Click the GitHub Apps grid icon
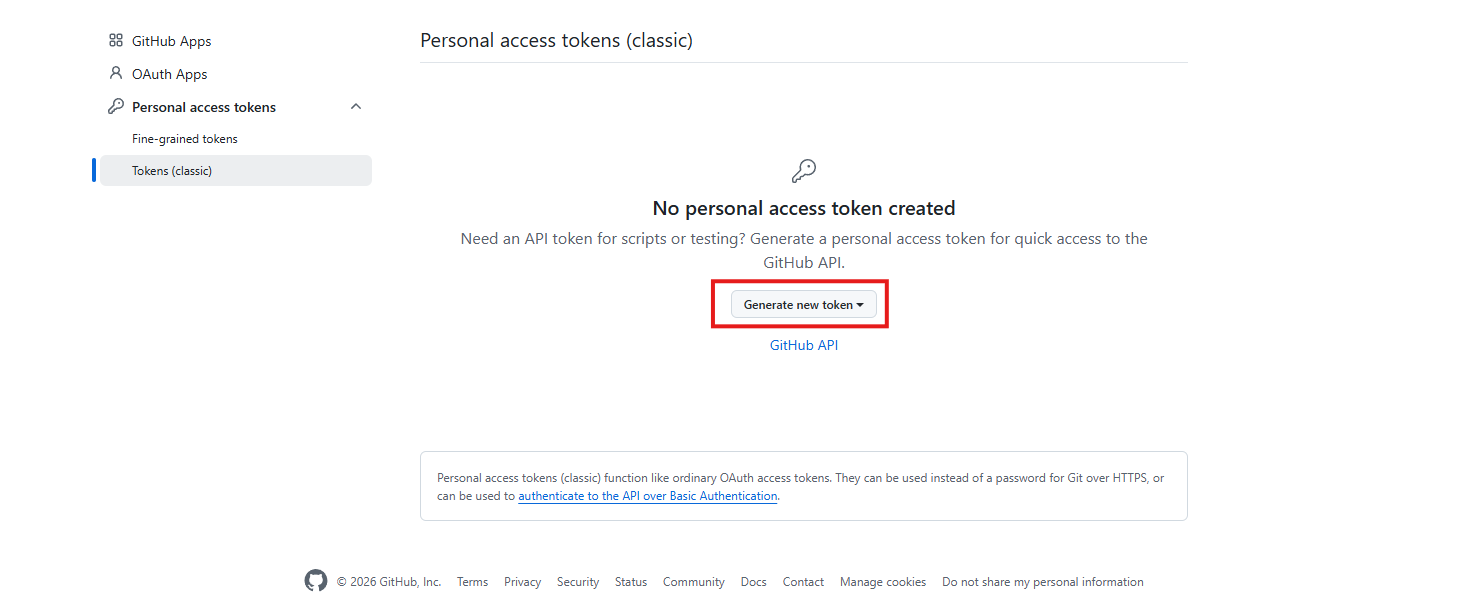 [x=116, y=40]
